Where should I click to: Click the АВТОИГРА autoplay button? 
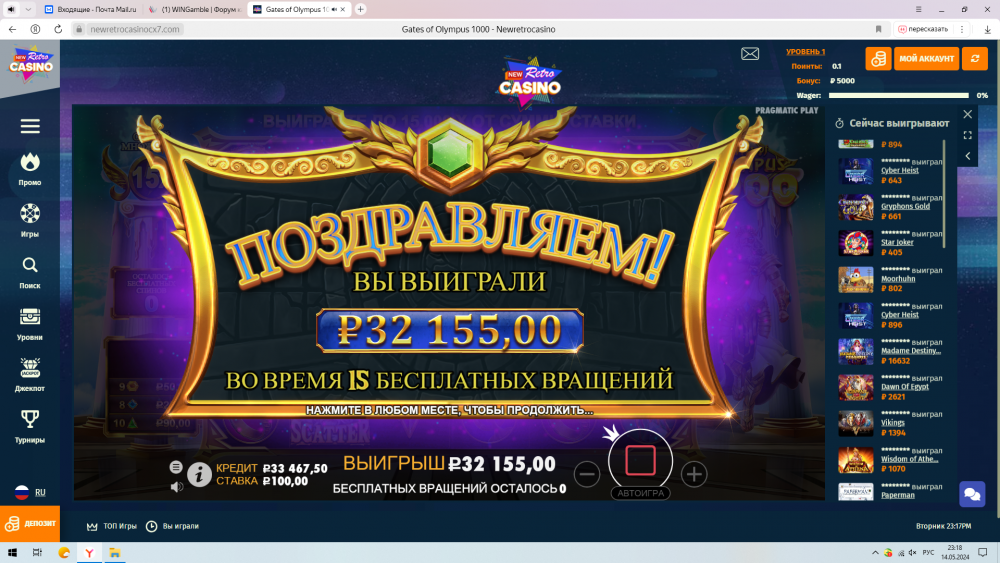[640, 493]
